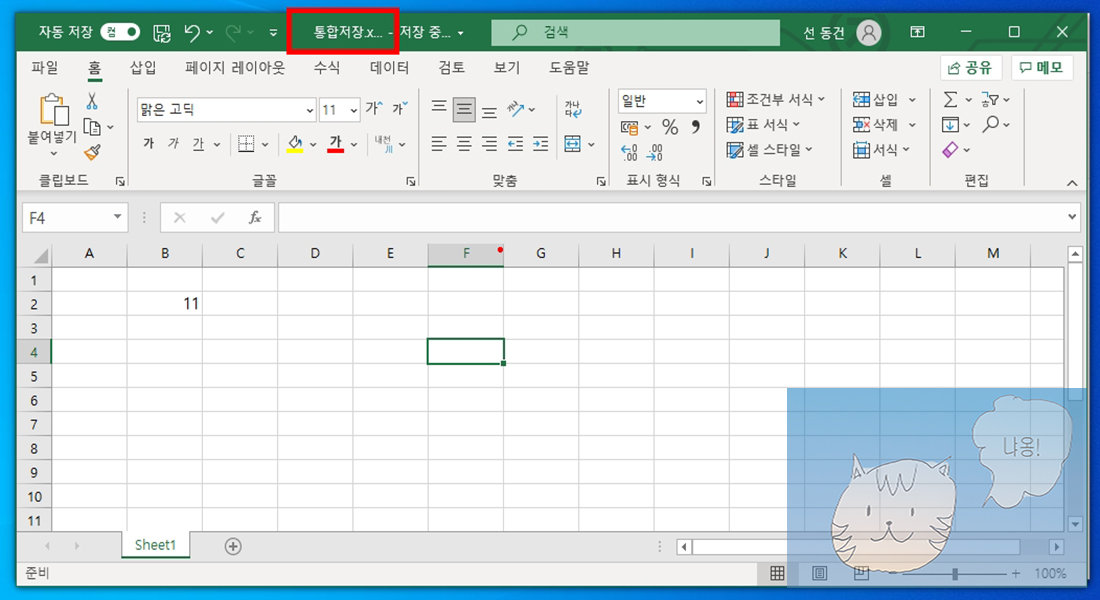Open the 맑은 고딕 font name dropdown
1100x600 pixels.
coord(309,110)
